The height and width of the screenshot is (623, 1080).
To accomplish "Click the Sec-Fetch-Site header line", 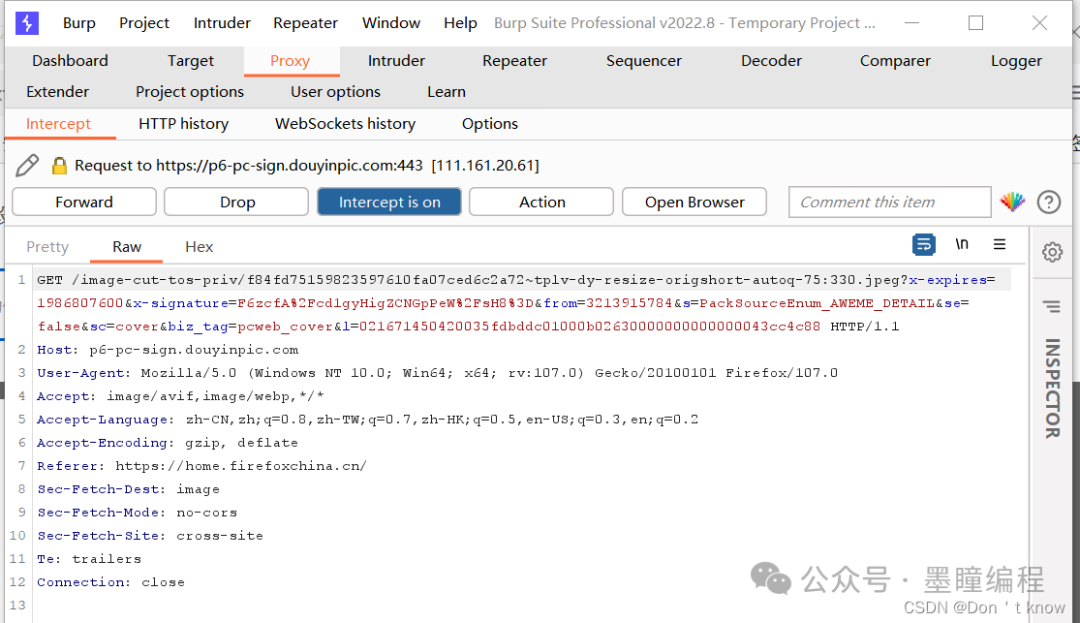I will (x=150, y=536).
